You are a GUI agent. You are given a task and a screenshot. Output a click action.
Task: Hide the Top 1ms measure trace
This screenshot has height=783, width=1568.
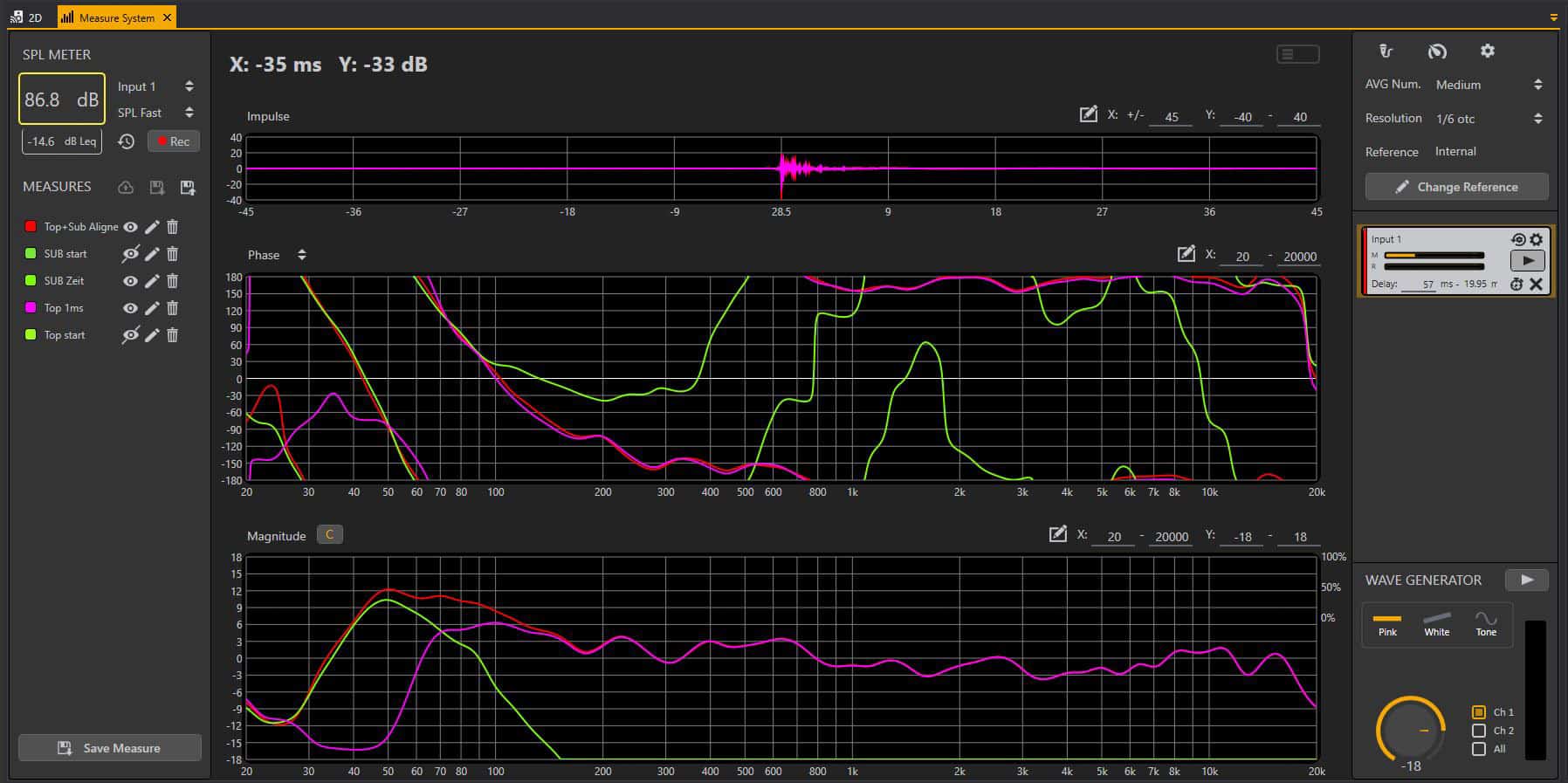(130, 308)
